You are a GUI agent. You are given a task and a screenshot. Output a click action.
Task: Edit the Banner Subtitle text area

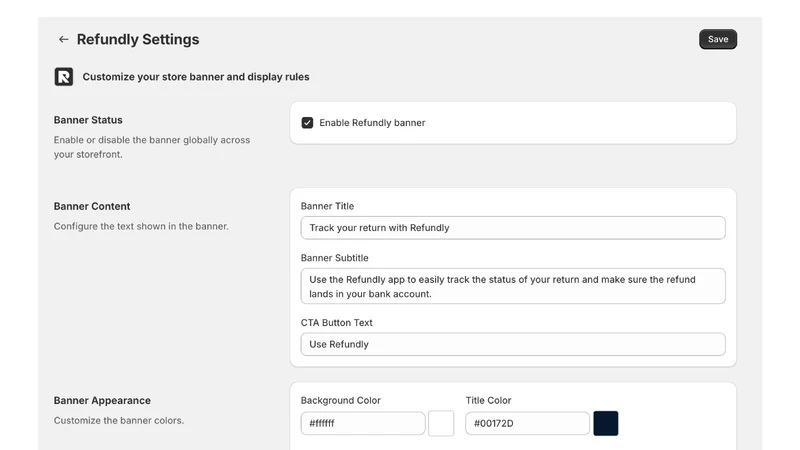[513, 286]
